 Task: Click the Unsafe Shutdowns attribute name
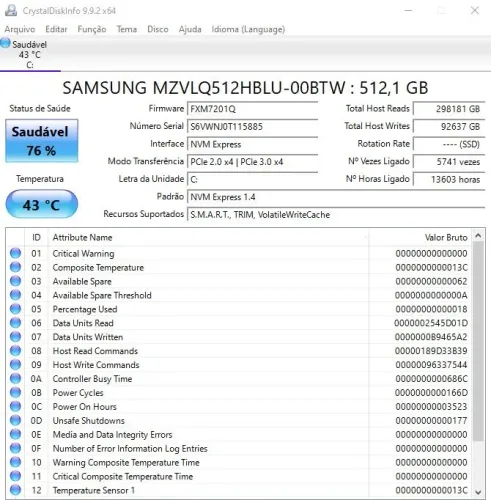tap(89, 421)
